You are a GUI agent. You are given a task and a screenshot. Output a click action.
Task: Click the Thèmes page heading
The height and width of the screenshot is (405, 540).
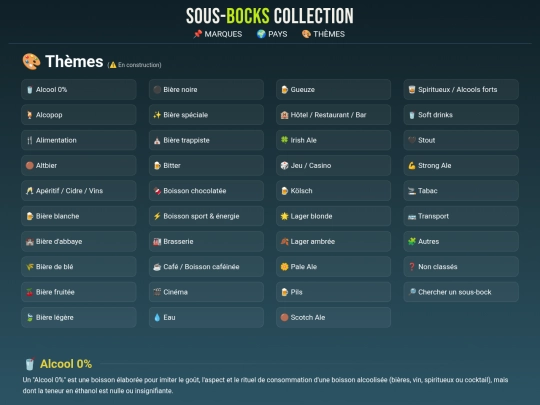[74, 62]
